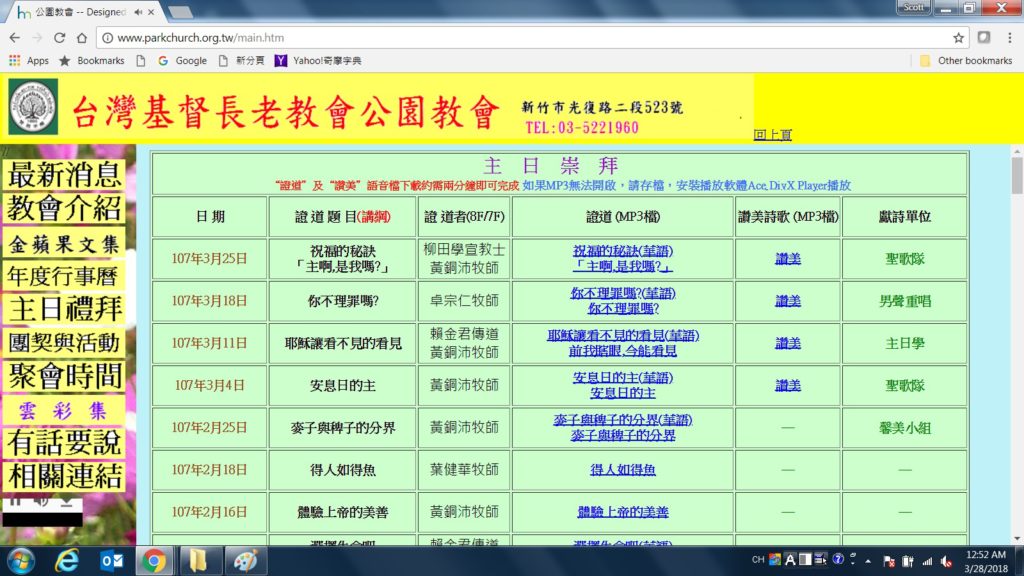Go to the browser home page icon
The height and width of the screenshot is (576, 1024).
[x=82, y=37]
